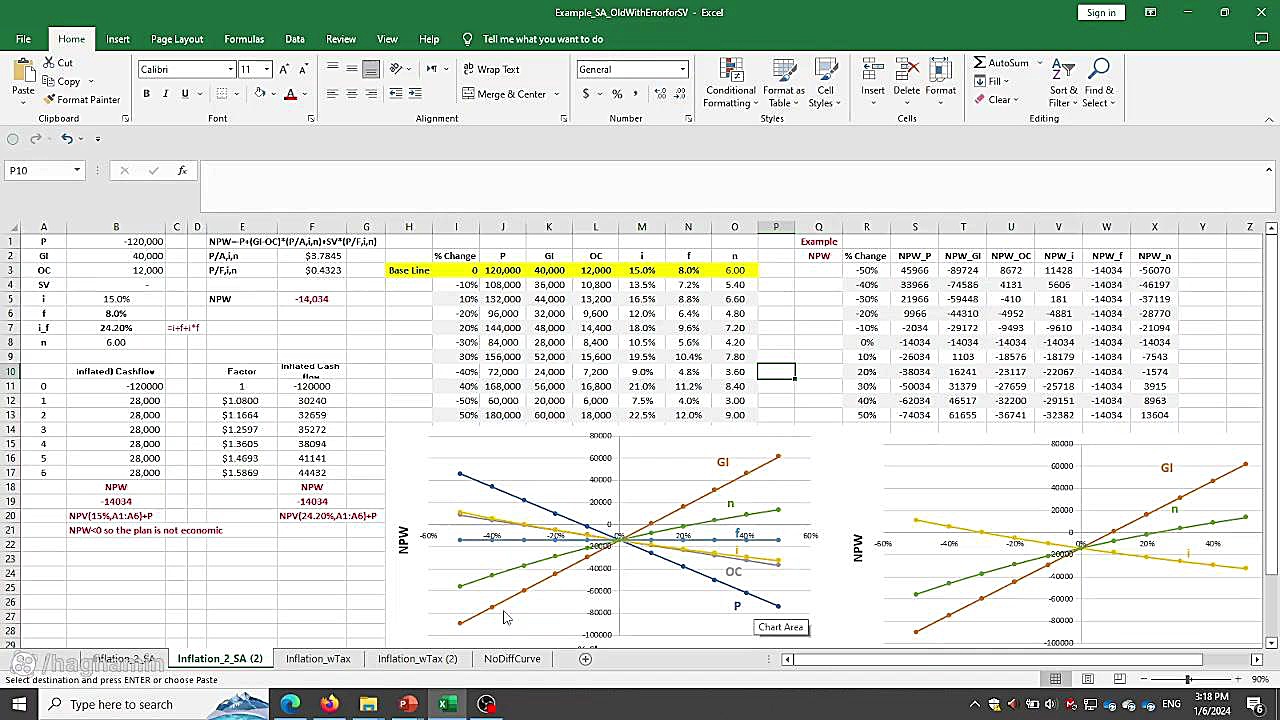Click the Sign in button
This screenshot has height=720, width=1280.
1101,13
